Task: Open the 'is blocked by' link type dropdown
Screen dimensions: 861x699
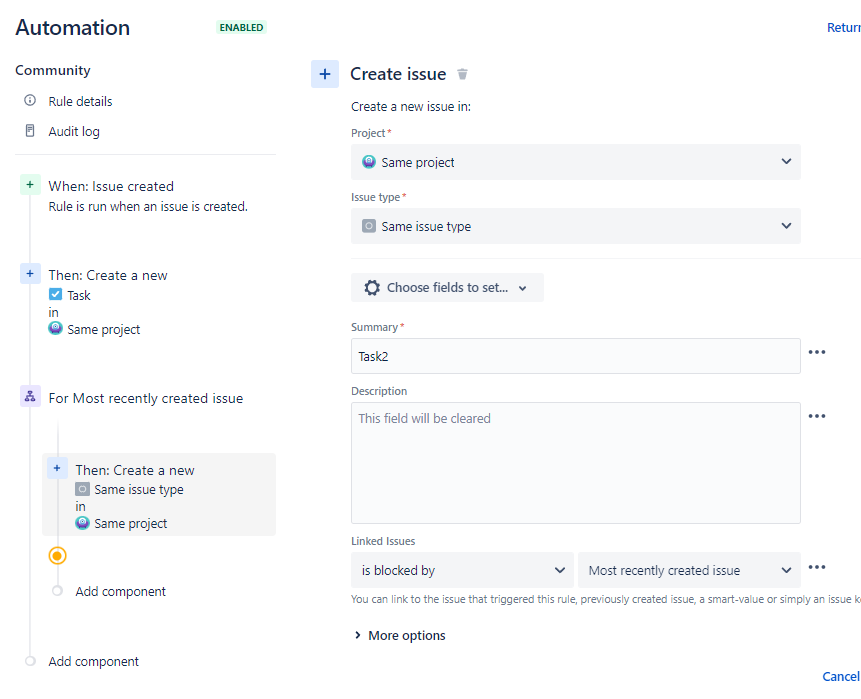Action: (x=462, y=570)
